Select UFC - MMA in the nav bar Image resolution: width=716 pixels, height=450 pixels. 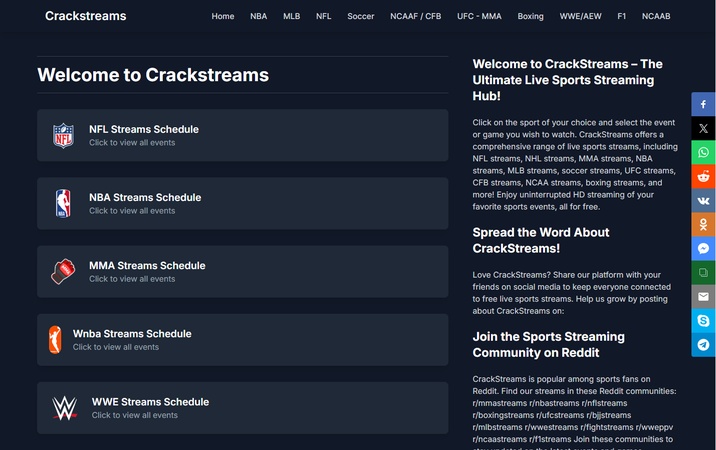tap(479, 16)
